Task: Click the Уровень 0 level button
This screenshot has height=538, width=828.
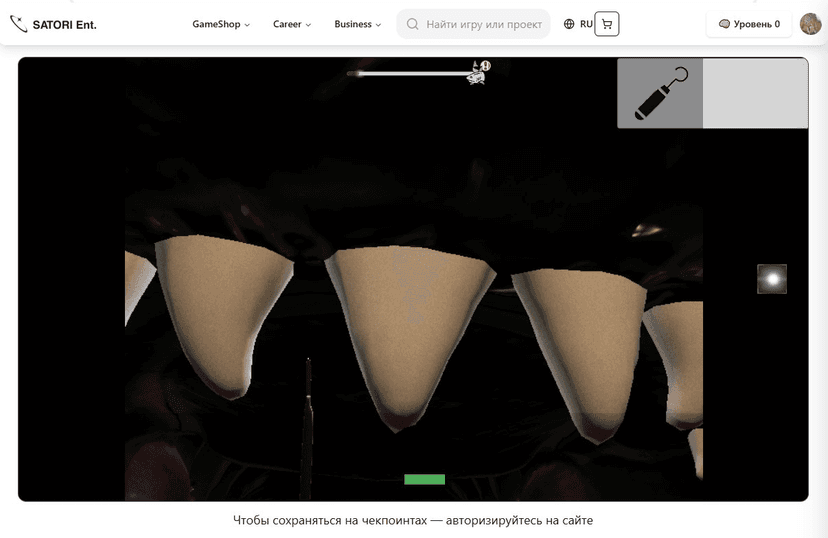Action: click(x=749, y=24)
